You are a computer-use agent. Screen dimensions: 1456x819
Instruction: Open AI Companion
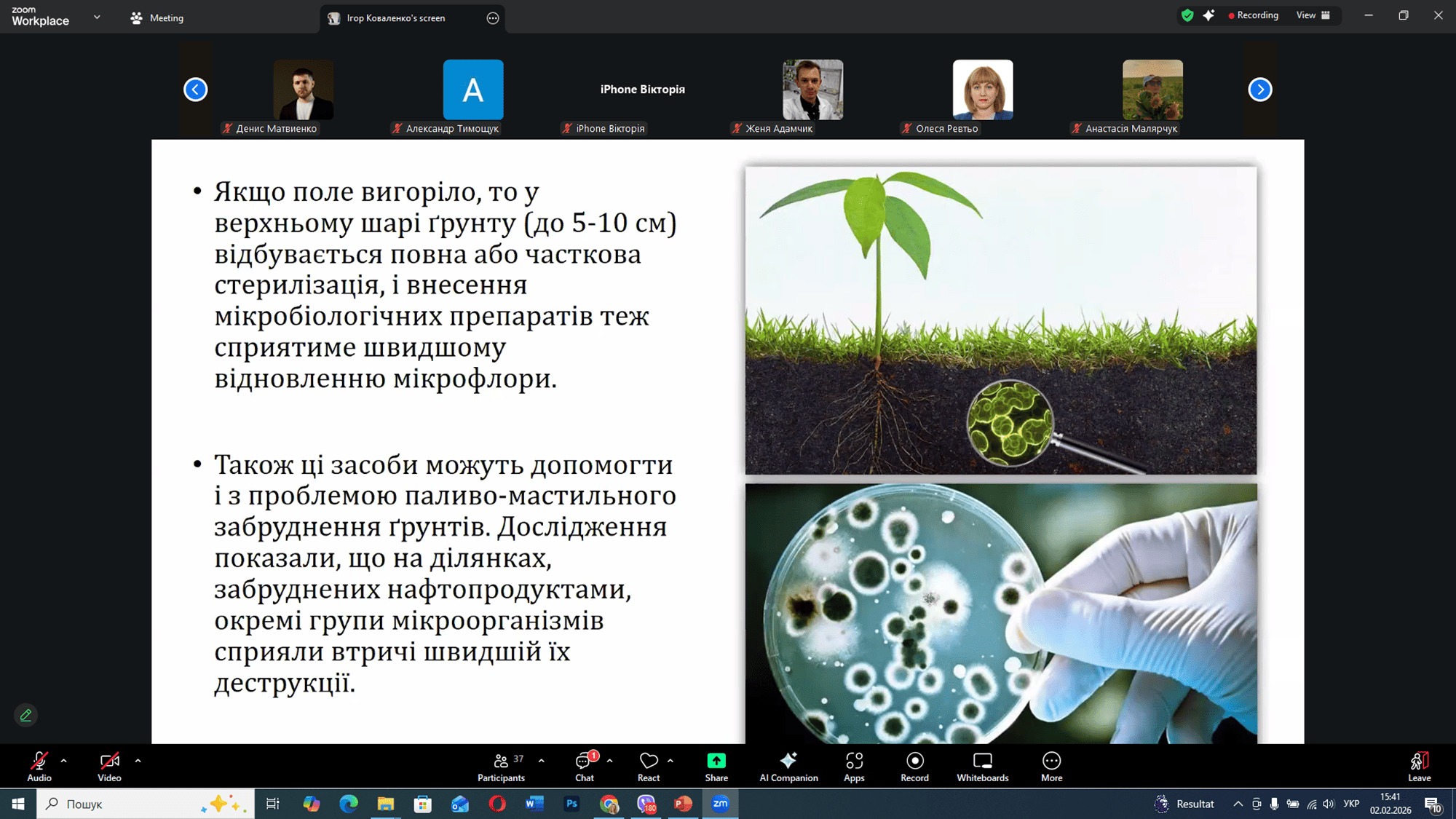(788, 767)
